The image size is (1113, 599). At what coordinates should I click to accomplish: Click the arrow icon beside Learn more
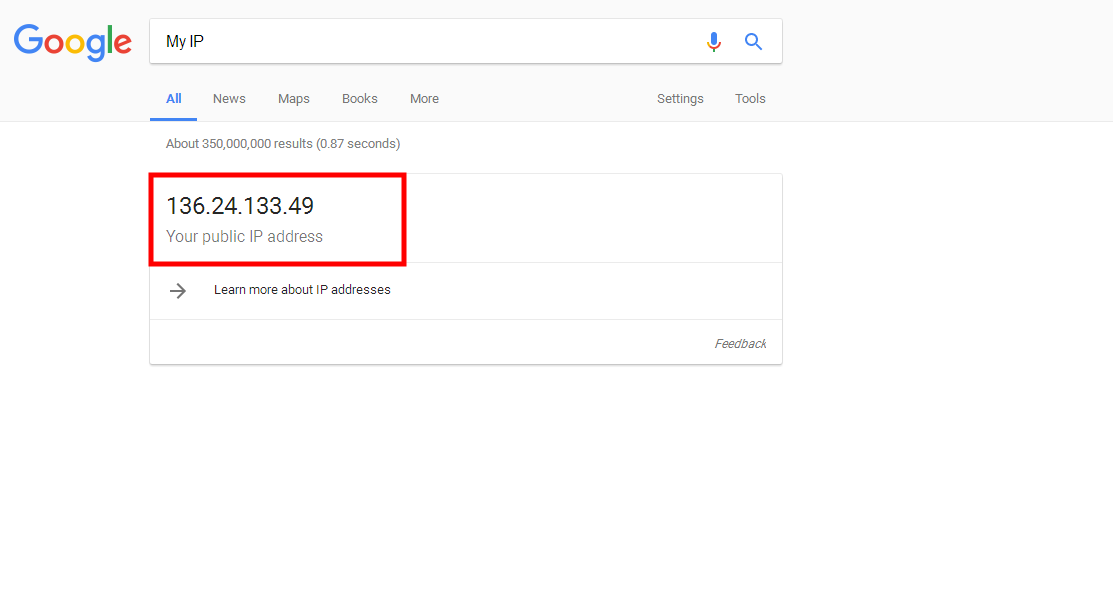coord(178,291)
